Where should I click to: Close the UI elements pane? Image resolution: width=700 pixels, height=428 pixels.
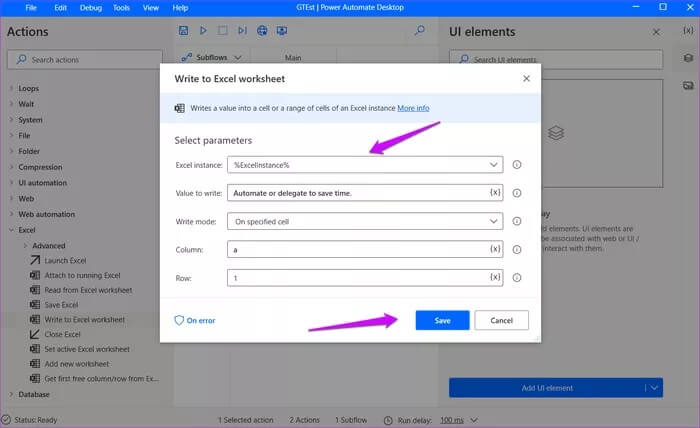[x=656, y=32]
